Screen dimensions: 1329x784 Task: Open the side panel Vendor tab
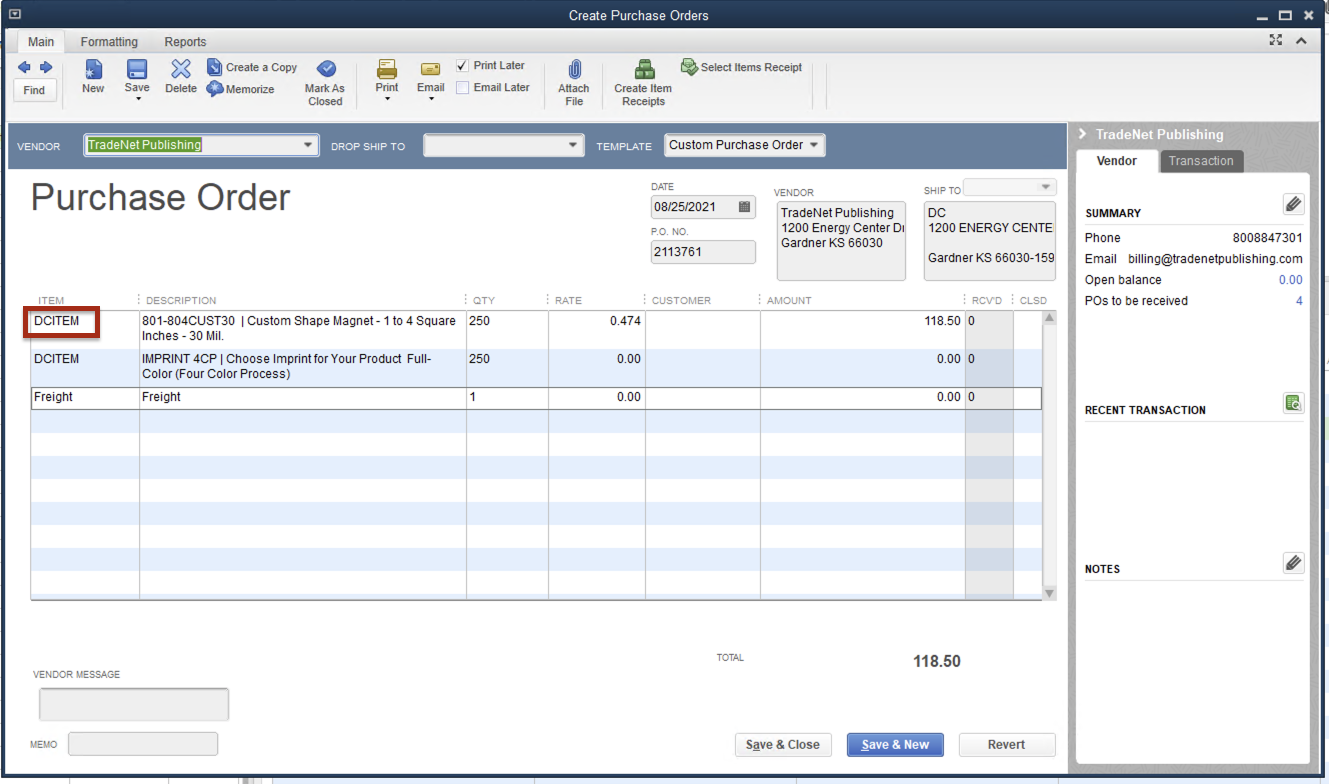1117,161
